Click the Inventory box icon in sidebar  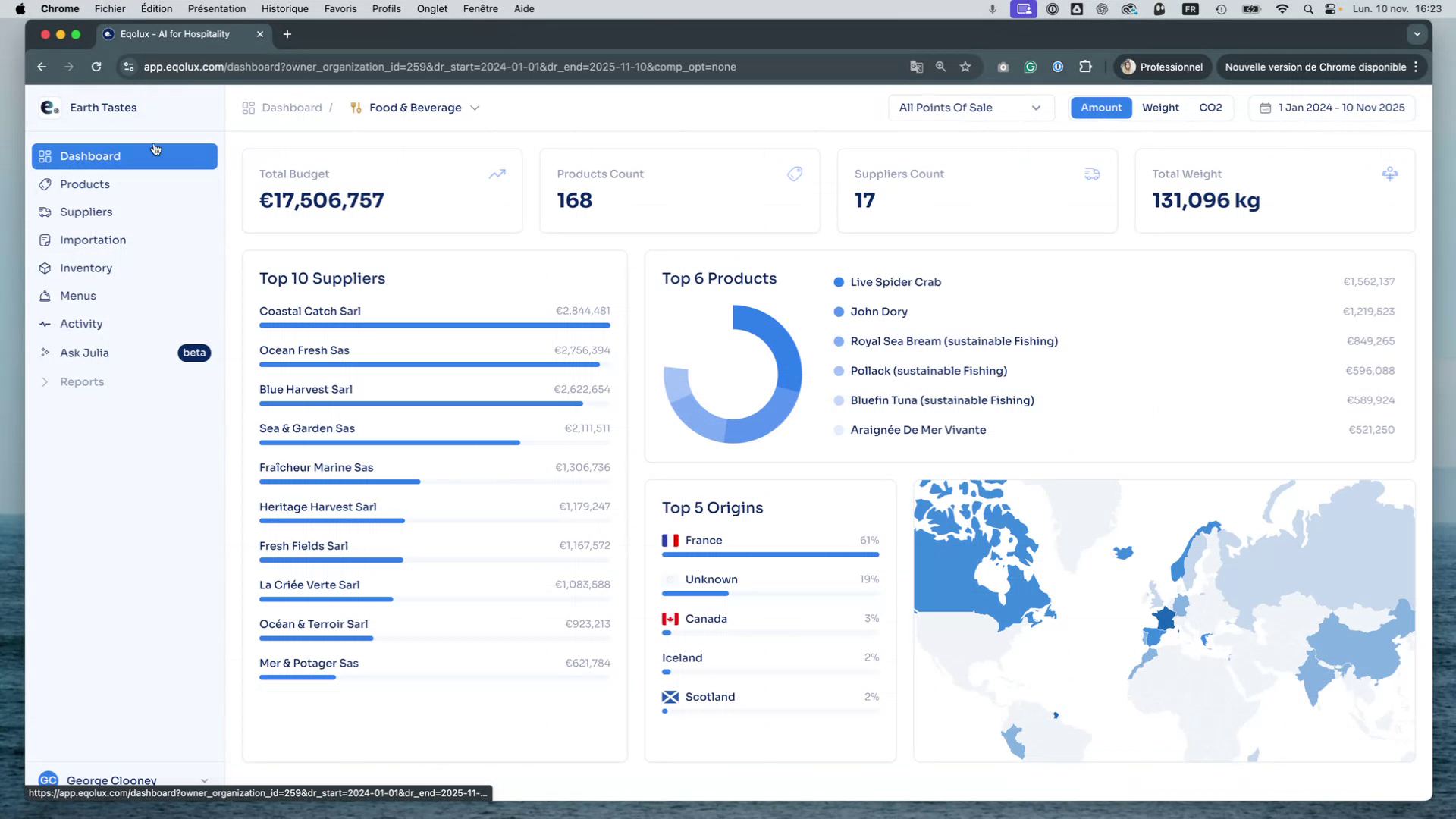(45, 268)
